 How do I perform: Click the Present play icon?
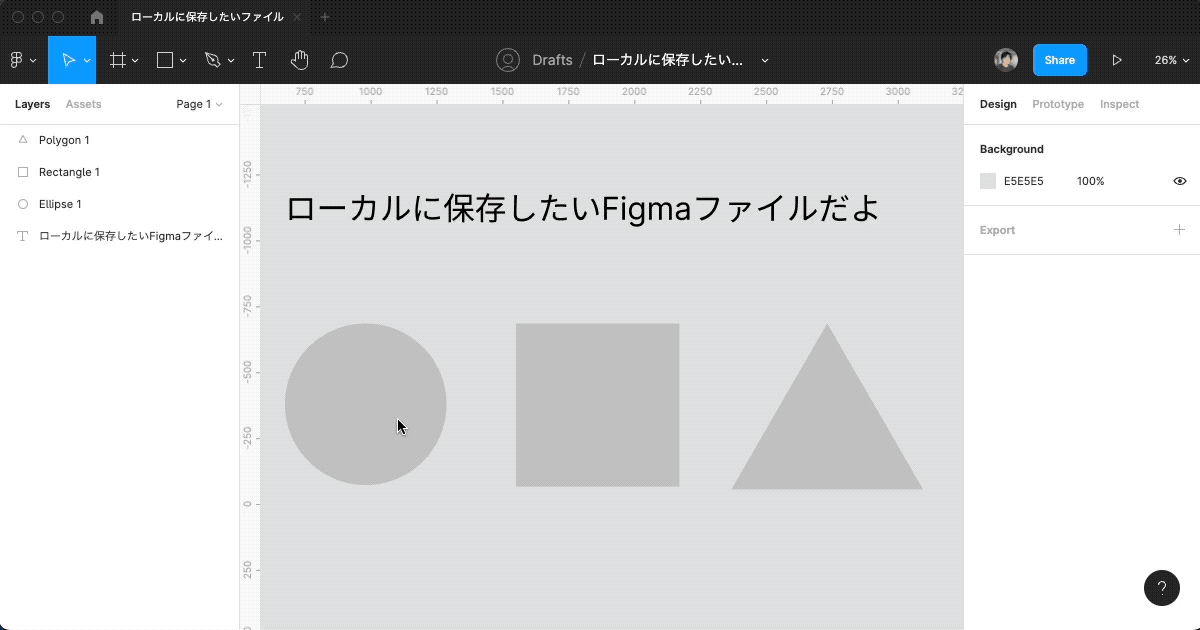click(1117, 60)
